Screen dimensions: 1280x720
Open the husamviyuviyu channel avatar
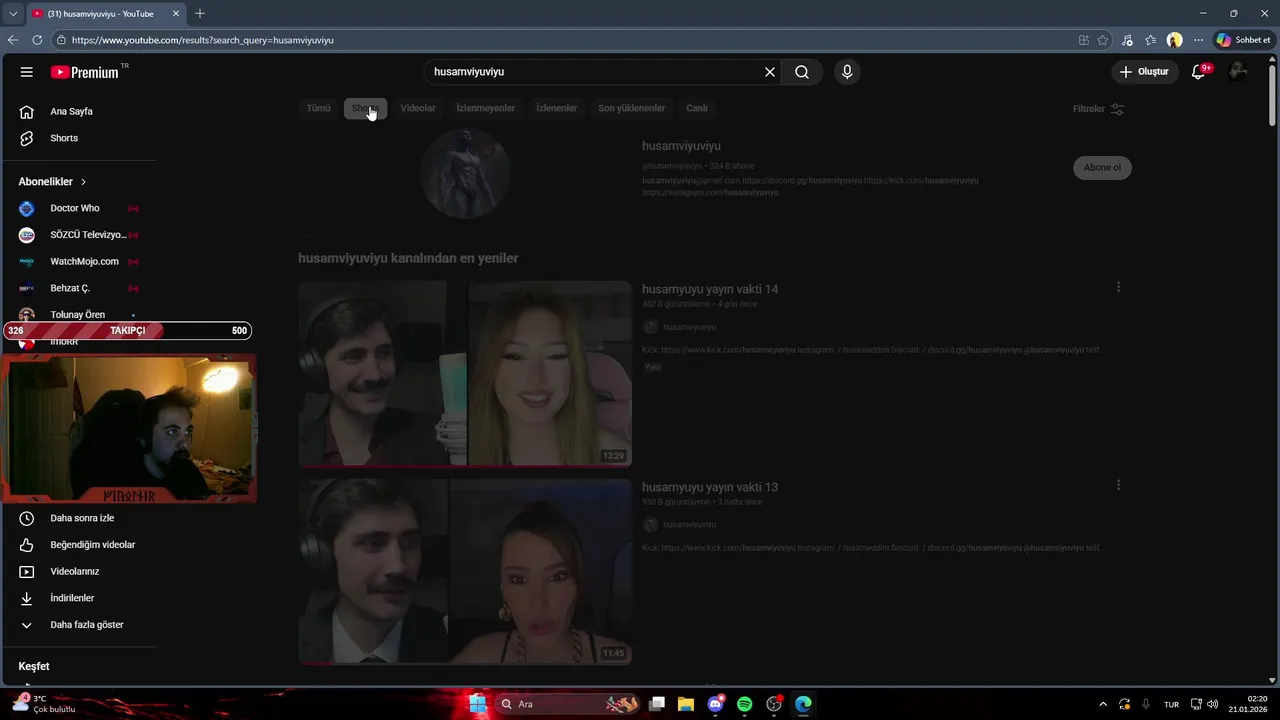465,173
